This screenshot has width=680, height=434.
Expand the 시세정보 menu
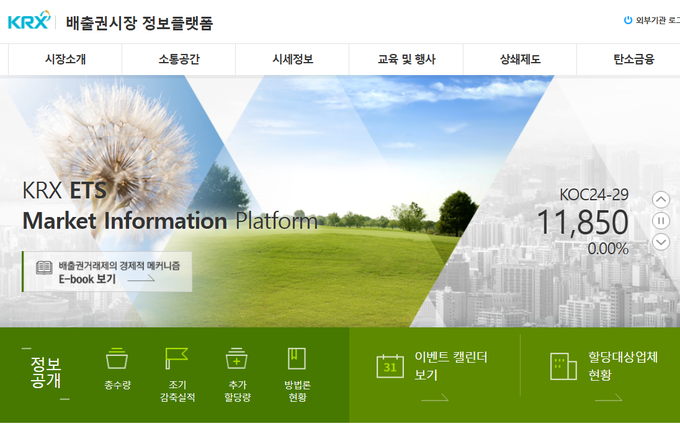tap(293, 59)
